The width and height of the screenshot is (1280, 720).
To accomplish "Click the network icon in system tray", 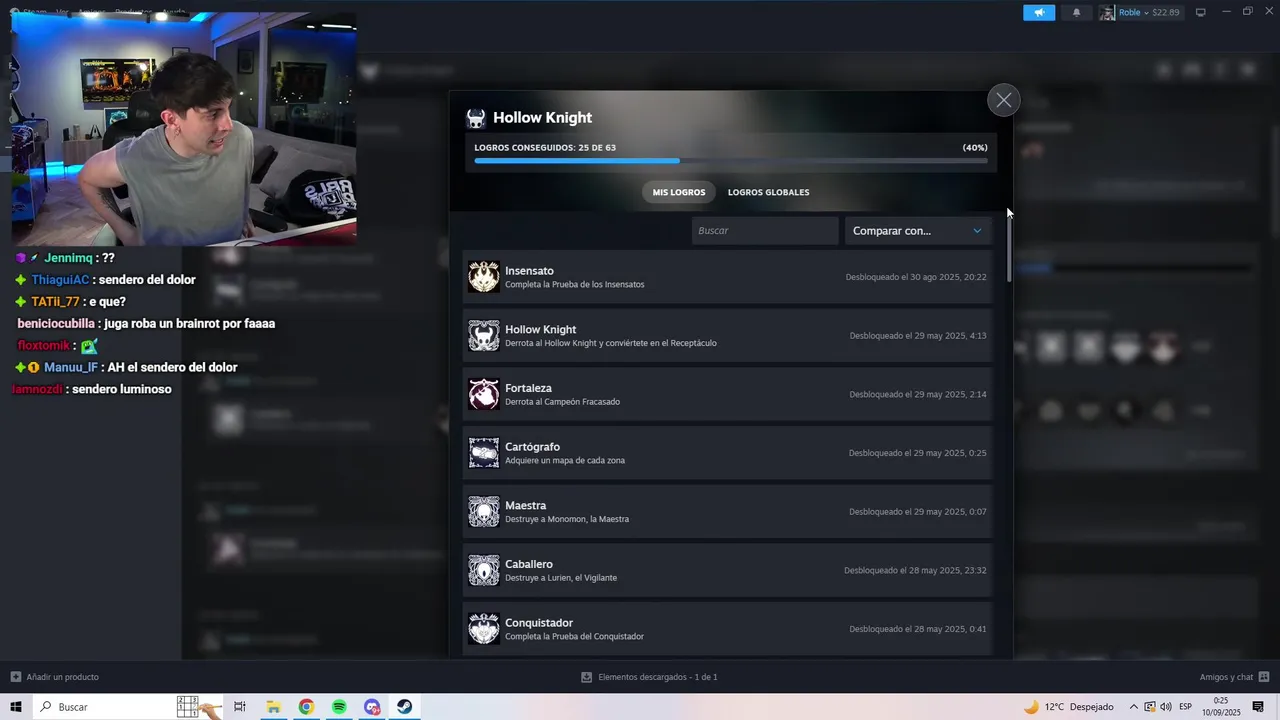I will pos(1149,707).
